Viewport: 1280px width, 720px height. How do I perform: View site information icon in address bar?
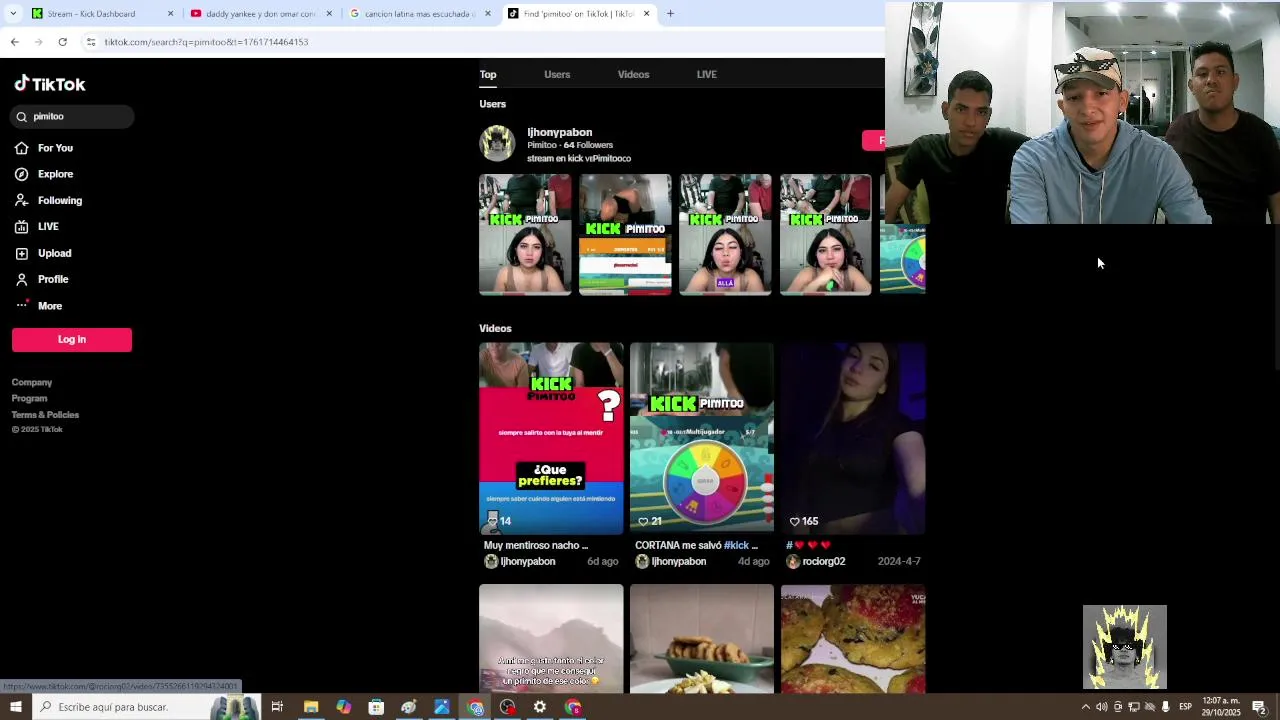[90, 42]
